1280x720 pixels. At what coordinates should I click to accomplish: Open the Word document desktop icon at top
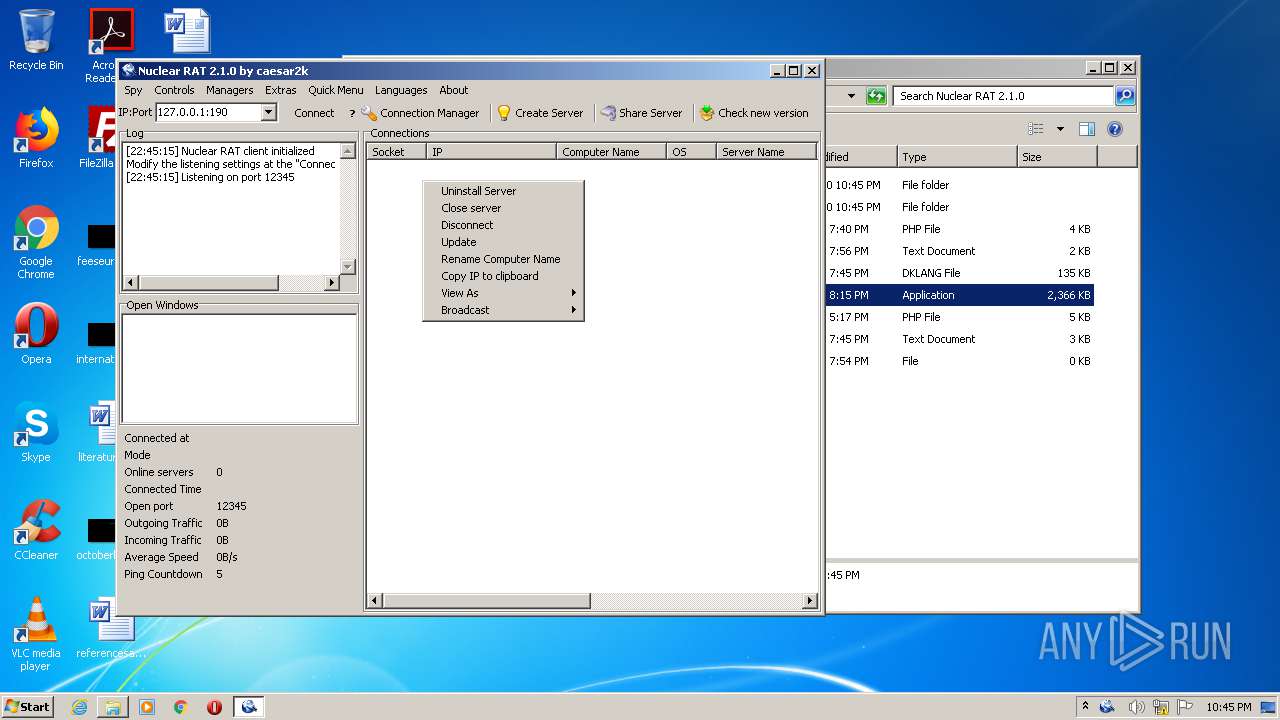tap(188, 30)
